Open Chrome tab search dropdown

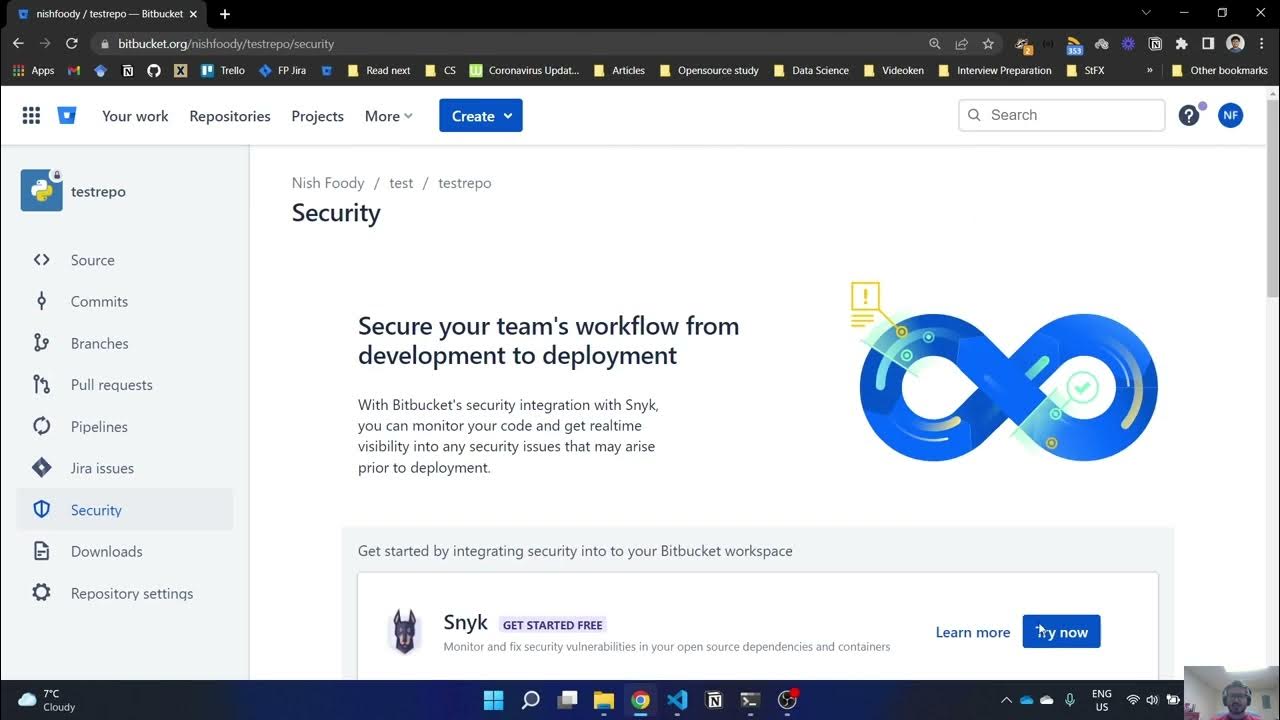pyautogui.click(x=1146, y=13)
